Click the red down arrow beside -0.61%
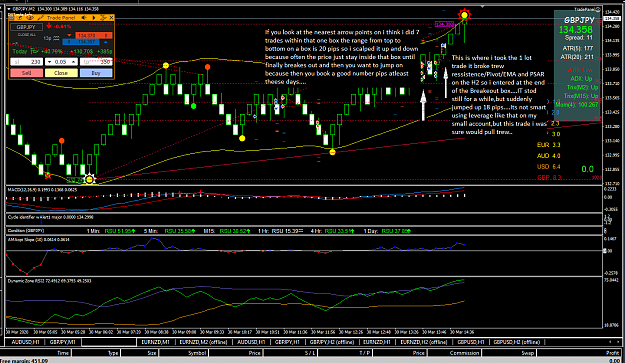The image size is (625, 363). 49,26
